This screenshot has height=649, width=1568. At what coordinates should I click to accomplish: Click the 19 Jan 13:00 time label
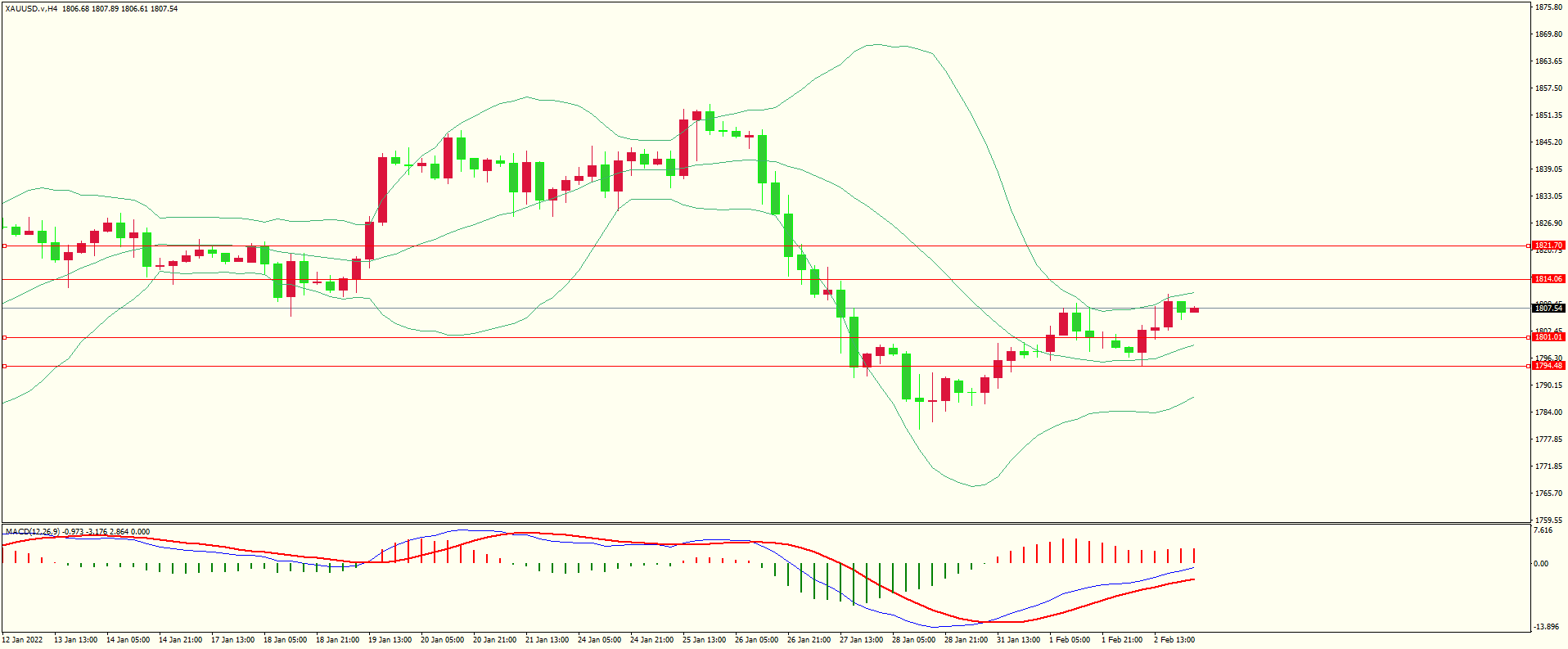point(390,640)
